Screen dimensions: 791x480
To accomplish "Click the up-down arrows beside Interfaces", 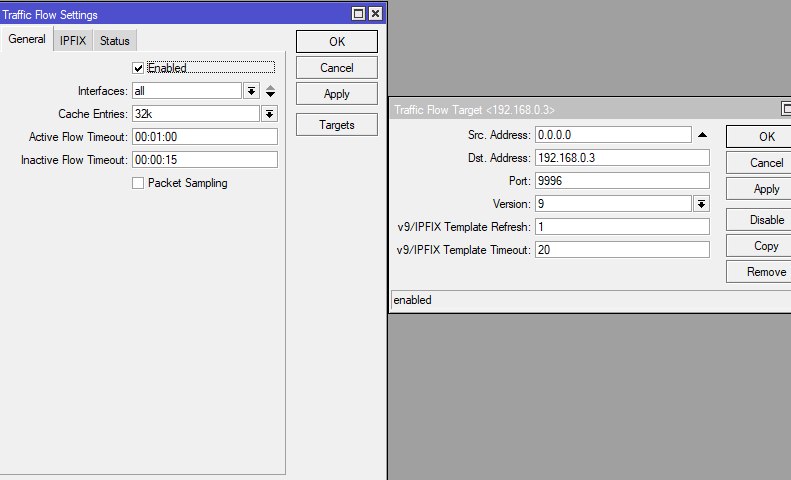I will tap(270, 91).
